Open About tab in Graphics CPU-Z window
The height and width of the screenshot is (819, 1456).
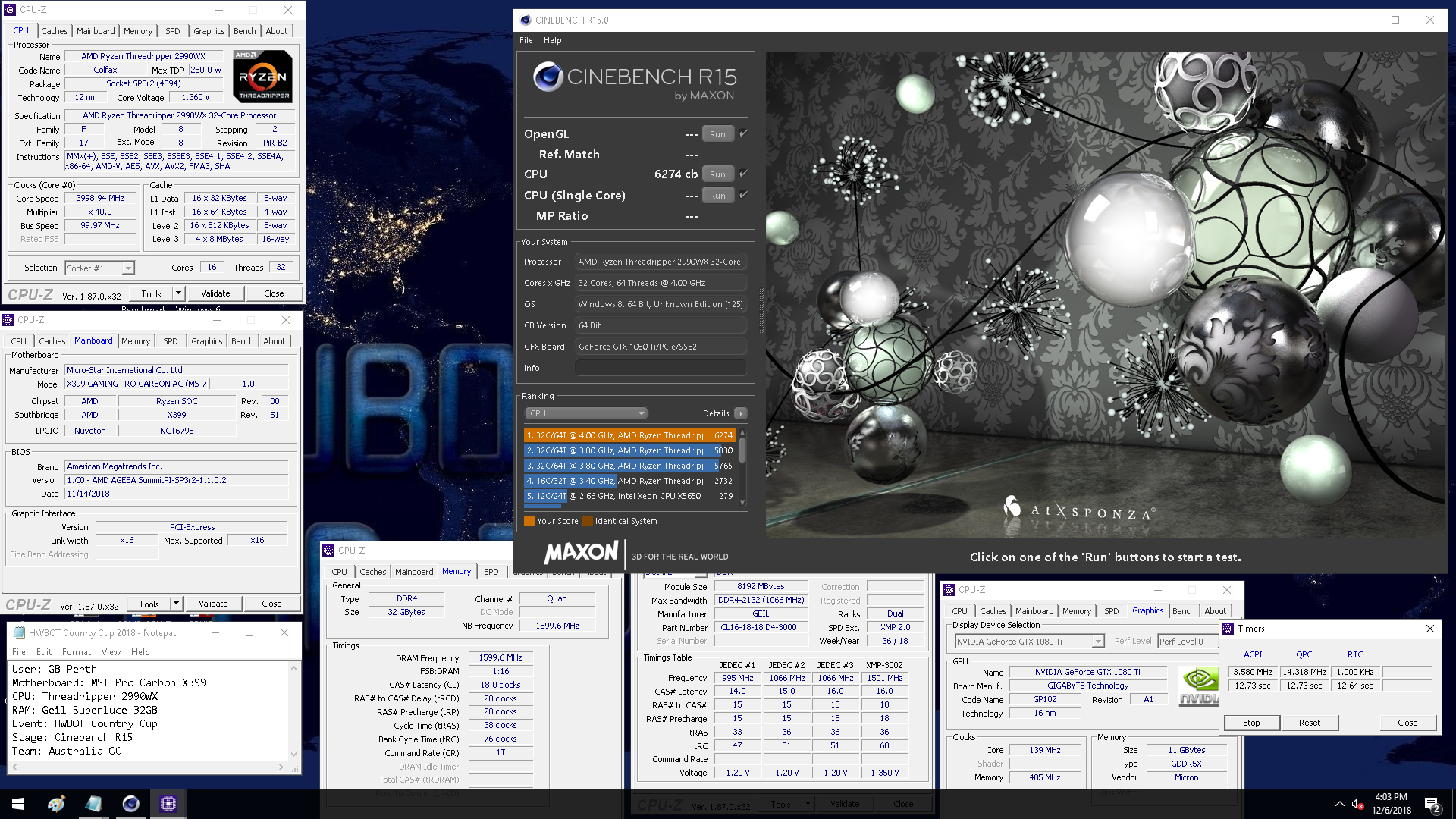click(x=1215, y=611)
